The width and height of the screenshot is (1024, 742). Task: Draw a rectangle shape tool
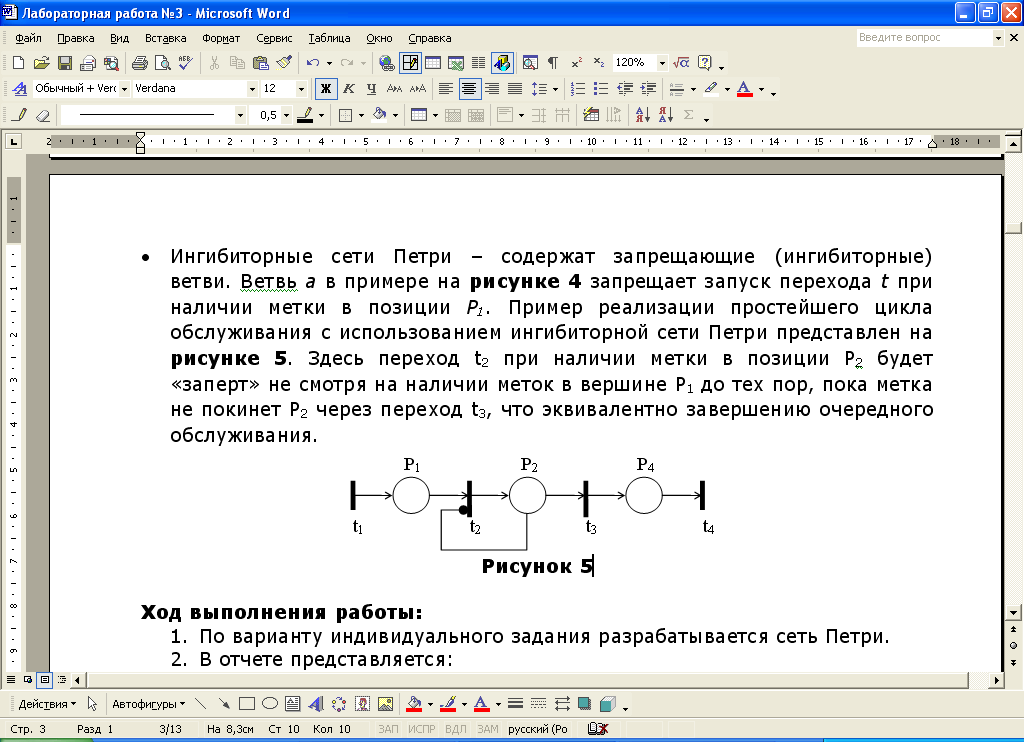click(x=247, y=704)
